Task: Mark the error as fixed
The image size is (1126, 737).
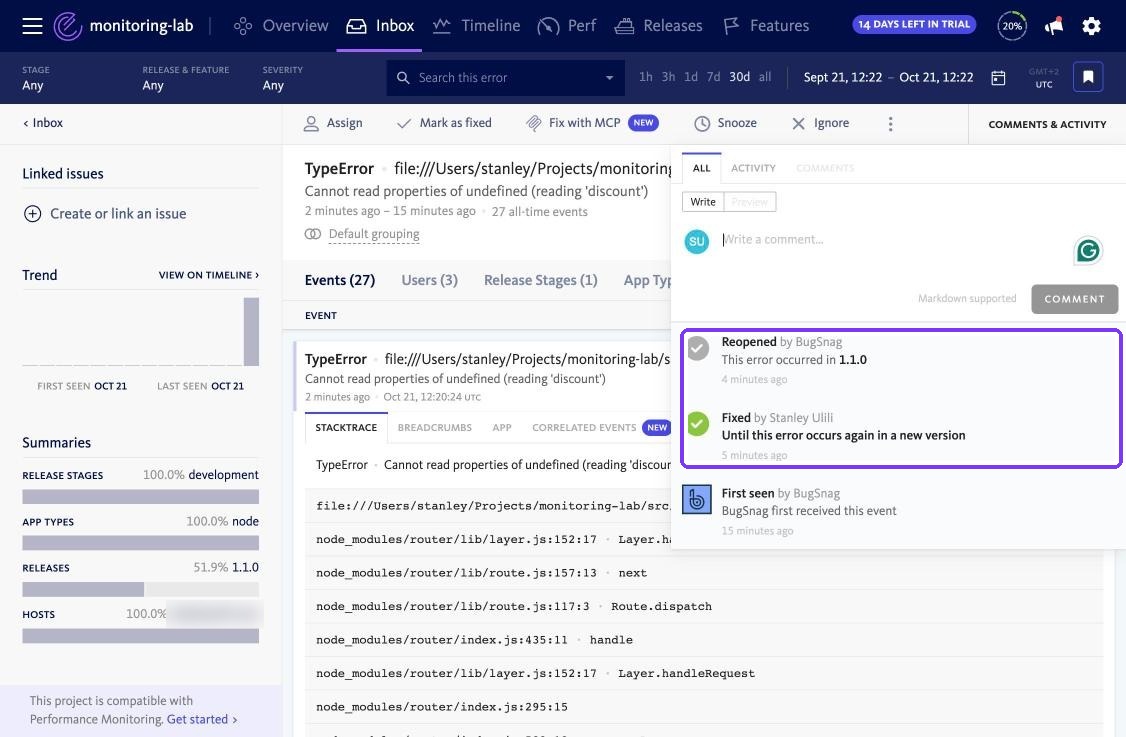Action: tap(445, 124)
